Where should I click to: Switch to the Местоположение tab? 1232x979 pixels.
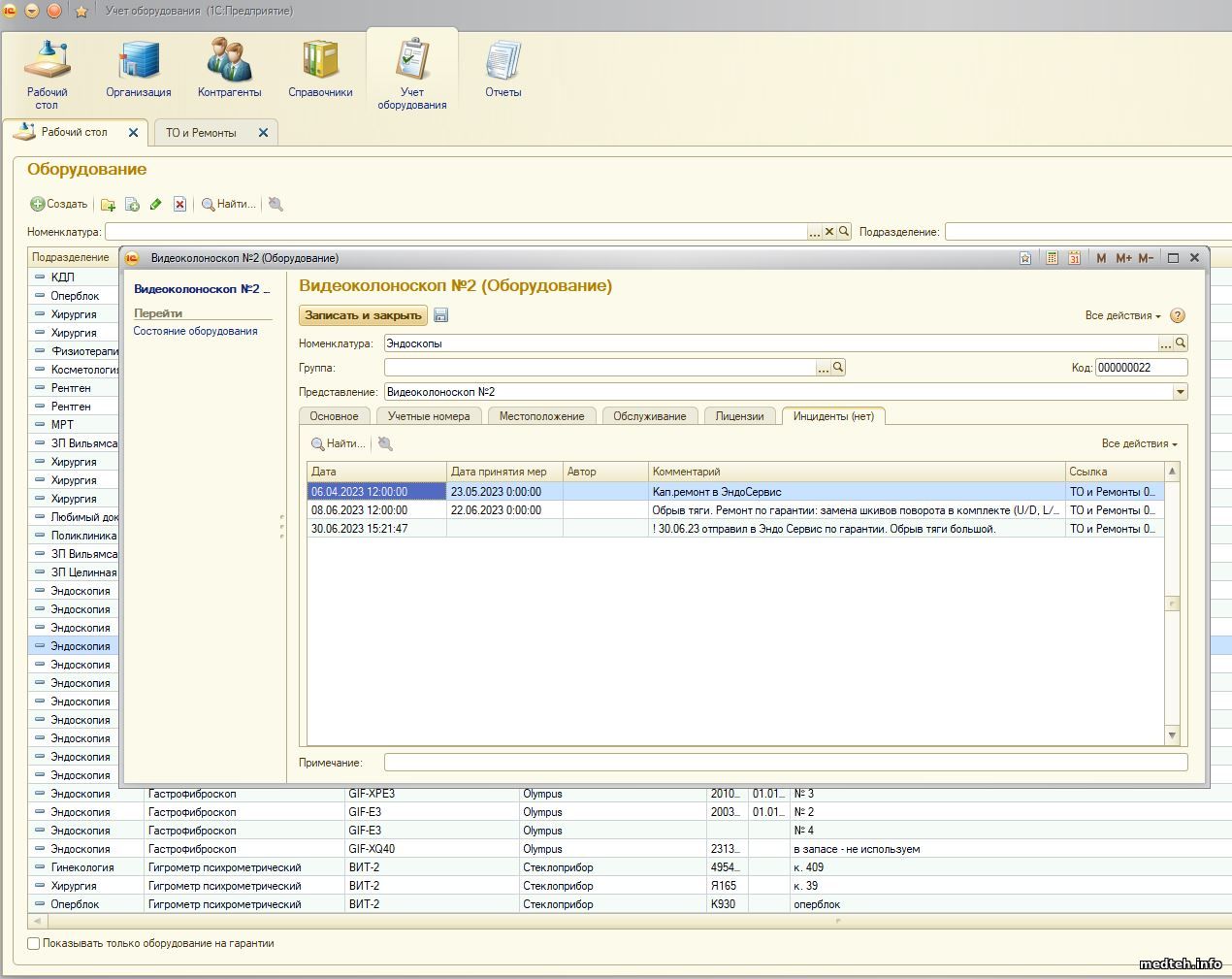tap(541, 416)
